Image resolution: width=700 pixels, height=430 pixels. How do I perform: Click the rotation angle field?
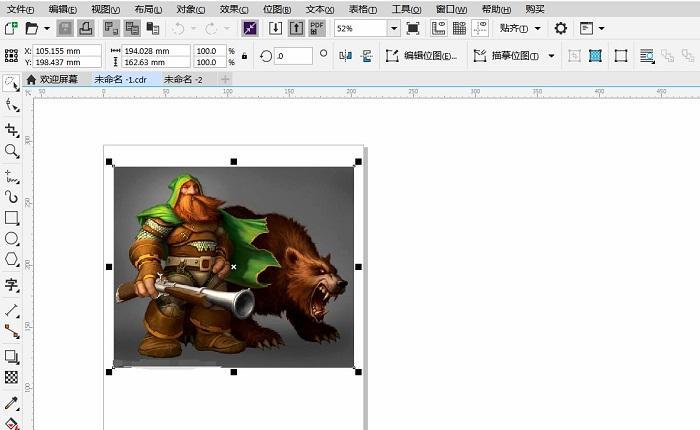(293, 56)
